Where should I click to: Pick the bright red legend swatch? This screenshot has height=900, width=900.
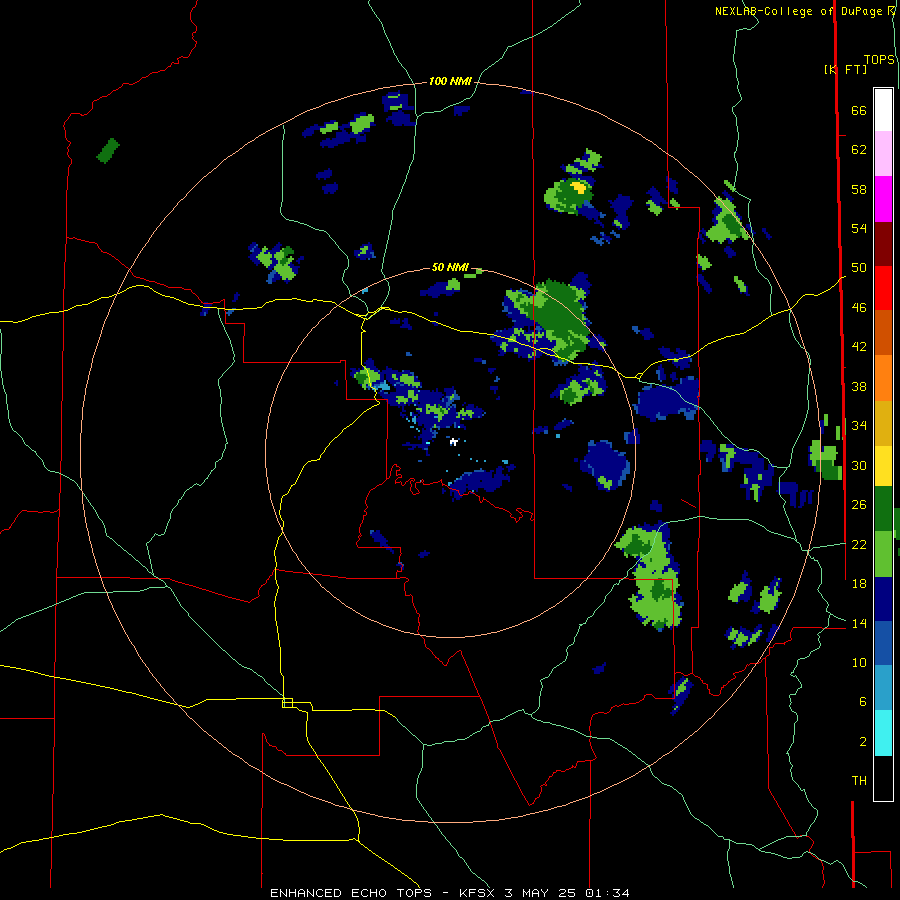[x=883, y=288]
